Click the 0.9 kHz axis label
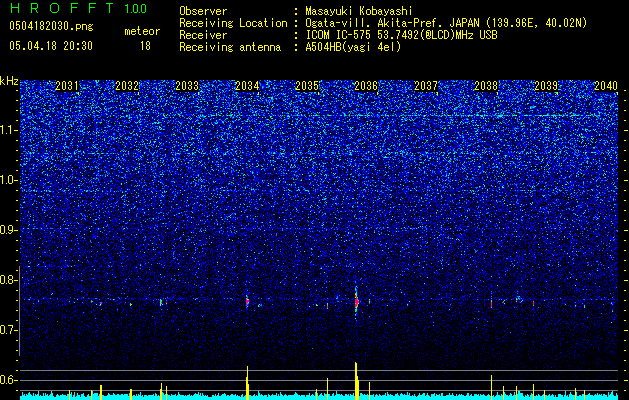The width and height of the screenshot is (629, 400). pos(8,230)
